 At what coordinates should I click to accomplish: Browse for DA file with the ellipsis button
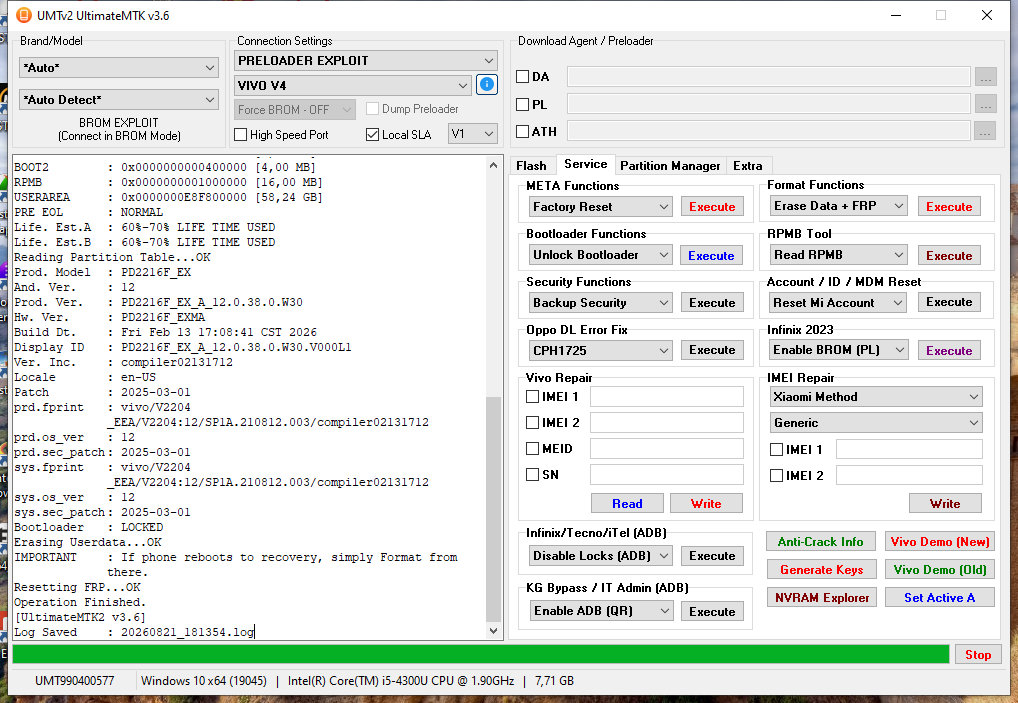[x=985, y=77]
